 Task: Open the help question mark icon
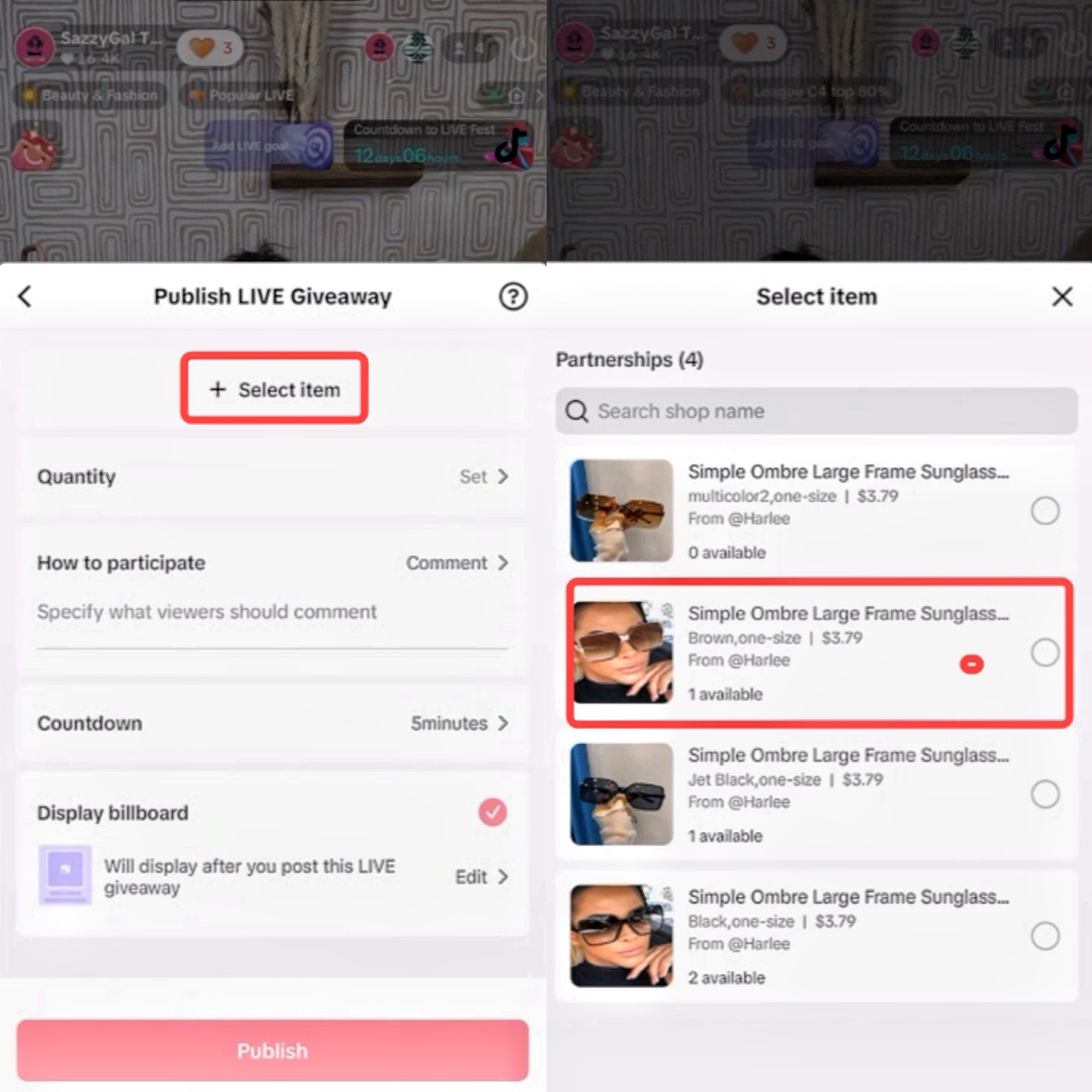(513, 297)
